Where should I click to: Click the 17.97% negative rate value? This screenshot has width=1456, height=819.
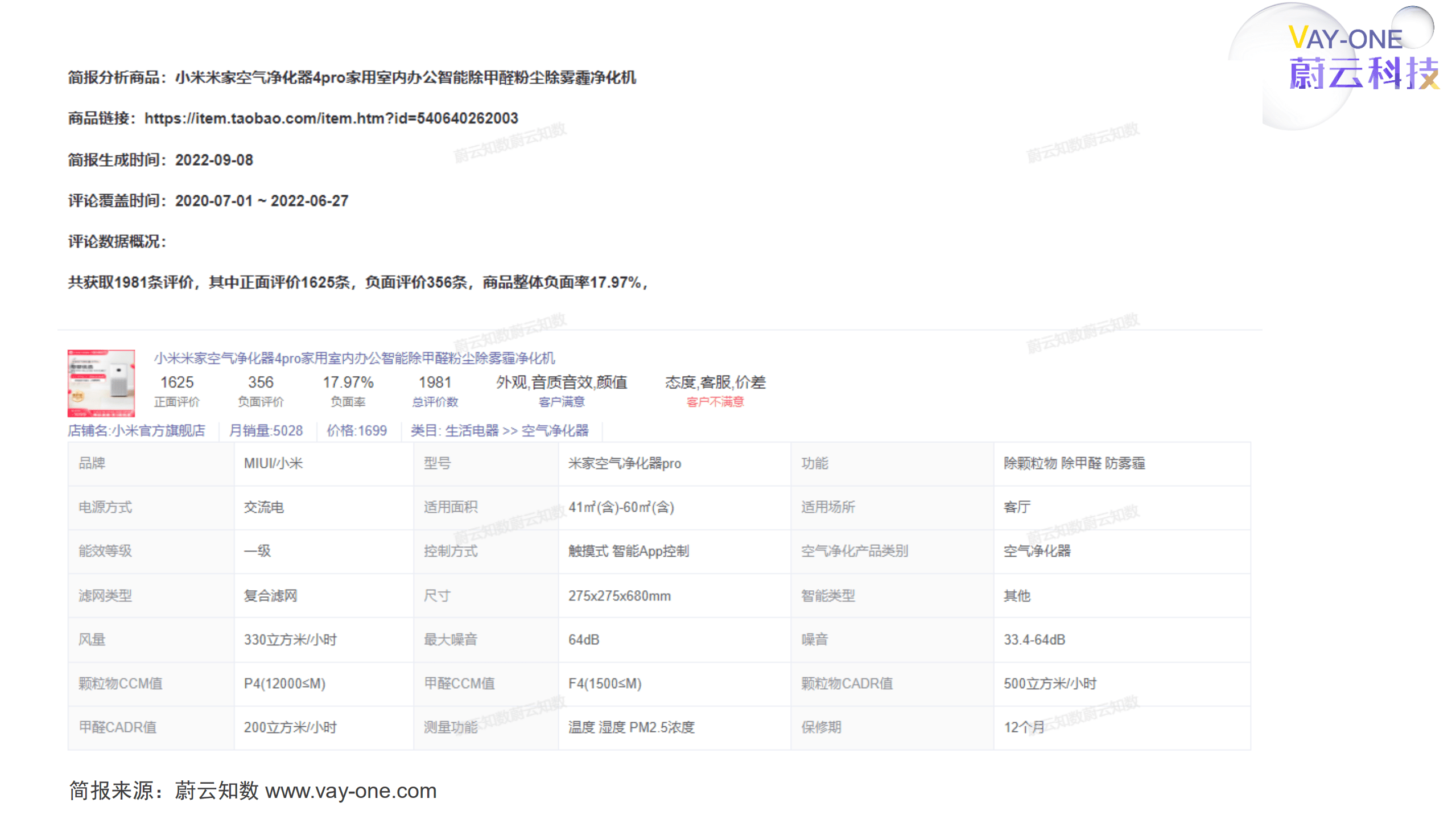point(349,382)
